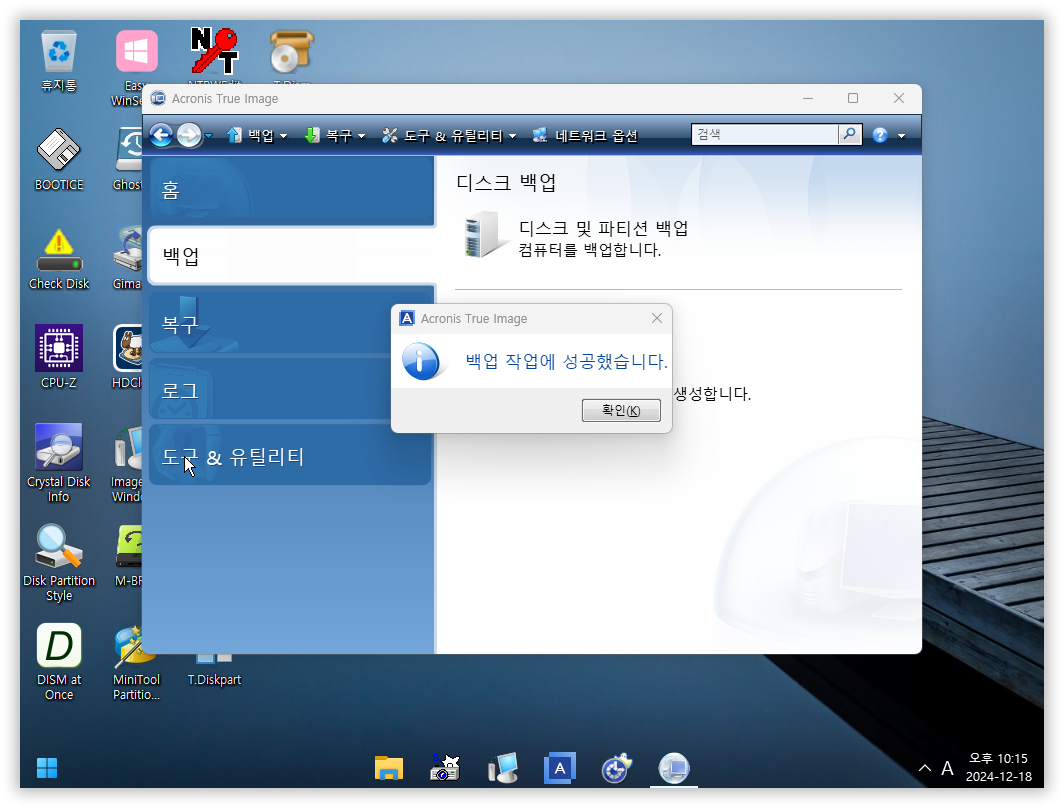
Task: Open the pink Windows logo desktop icon
Action: point(136,52)
